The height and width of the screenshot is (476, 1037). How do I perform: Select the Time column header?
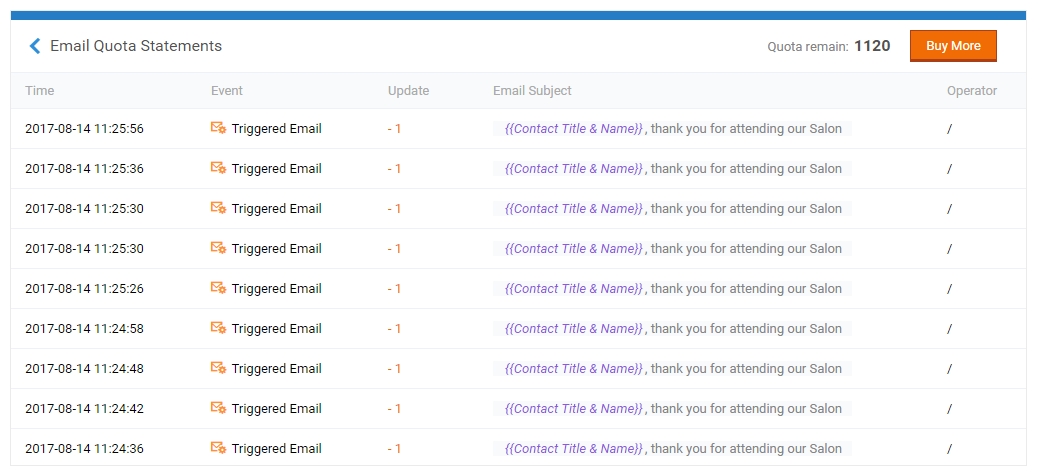click(40, 91)
